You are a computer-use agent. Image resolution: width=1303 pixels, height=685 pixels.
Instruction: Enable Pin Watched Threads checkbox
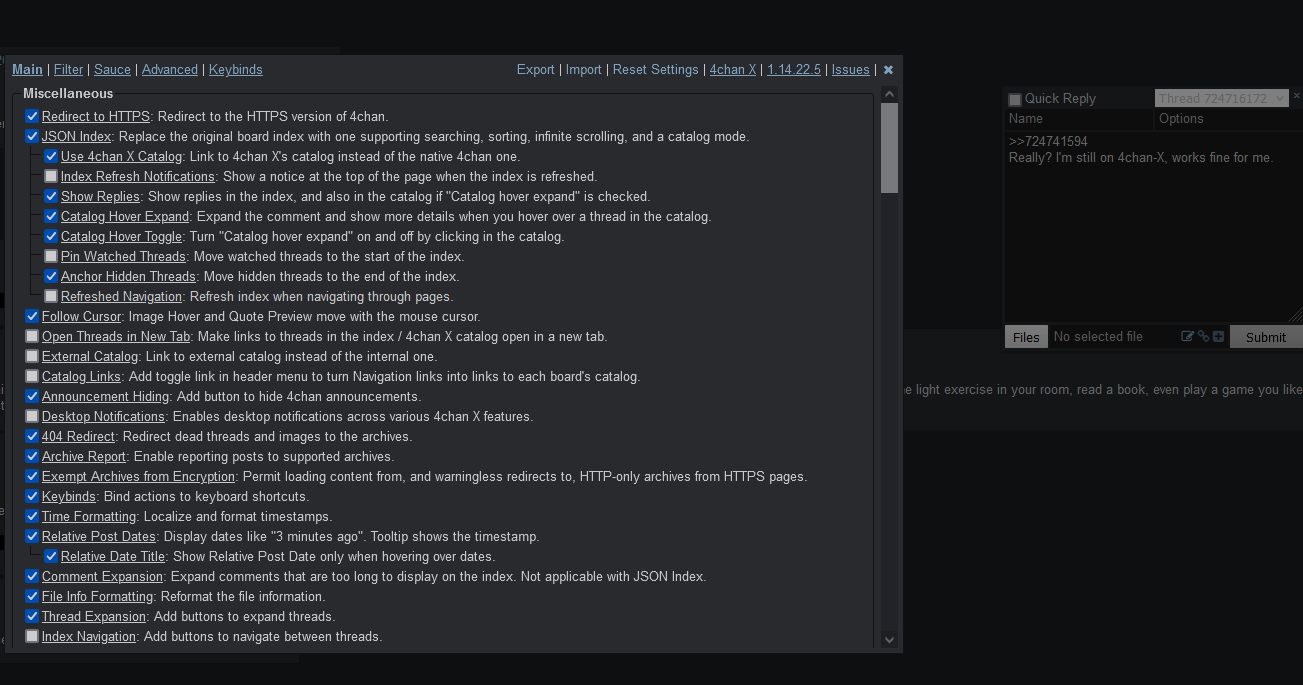coord(51,256)
